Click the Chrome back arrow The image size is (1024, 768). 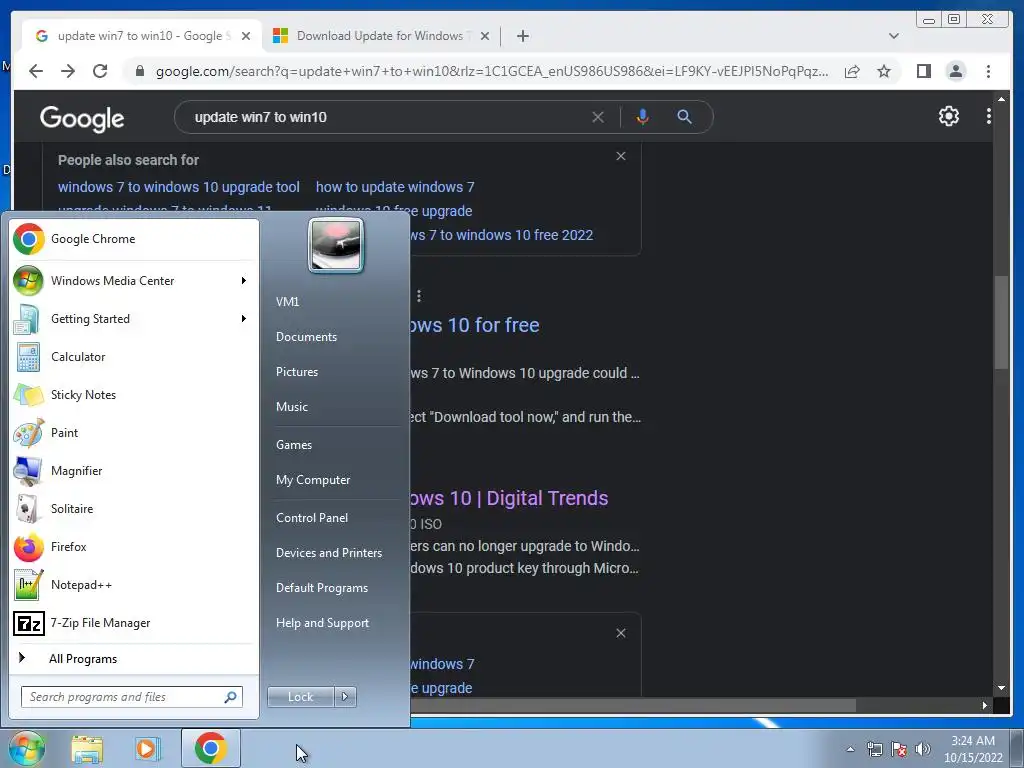pos(36,71)
